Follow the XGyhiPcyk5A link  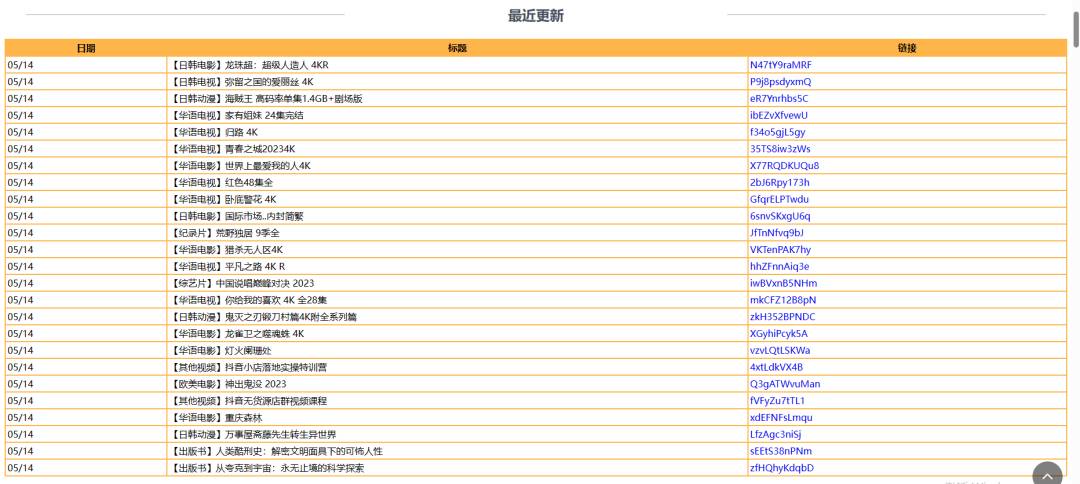coord(779,334)
